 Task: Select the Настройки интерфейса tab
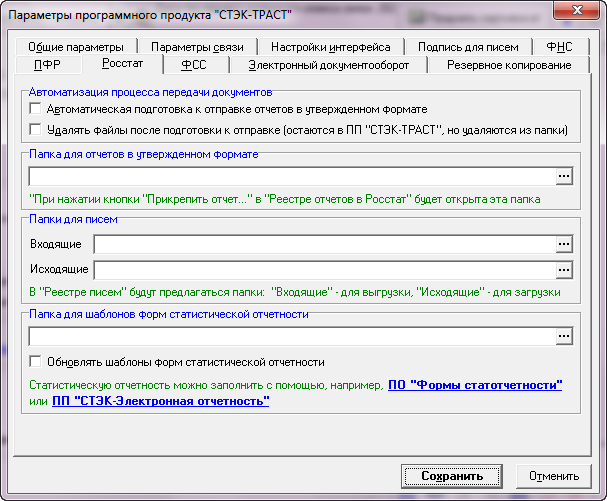pyautogui.click(x=331, y=47)
